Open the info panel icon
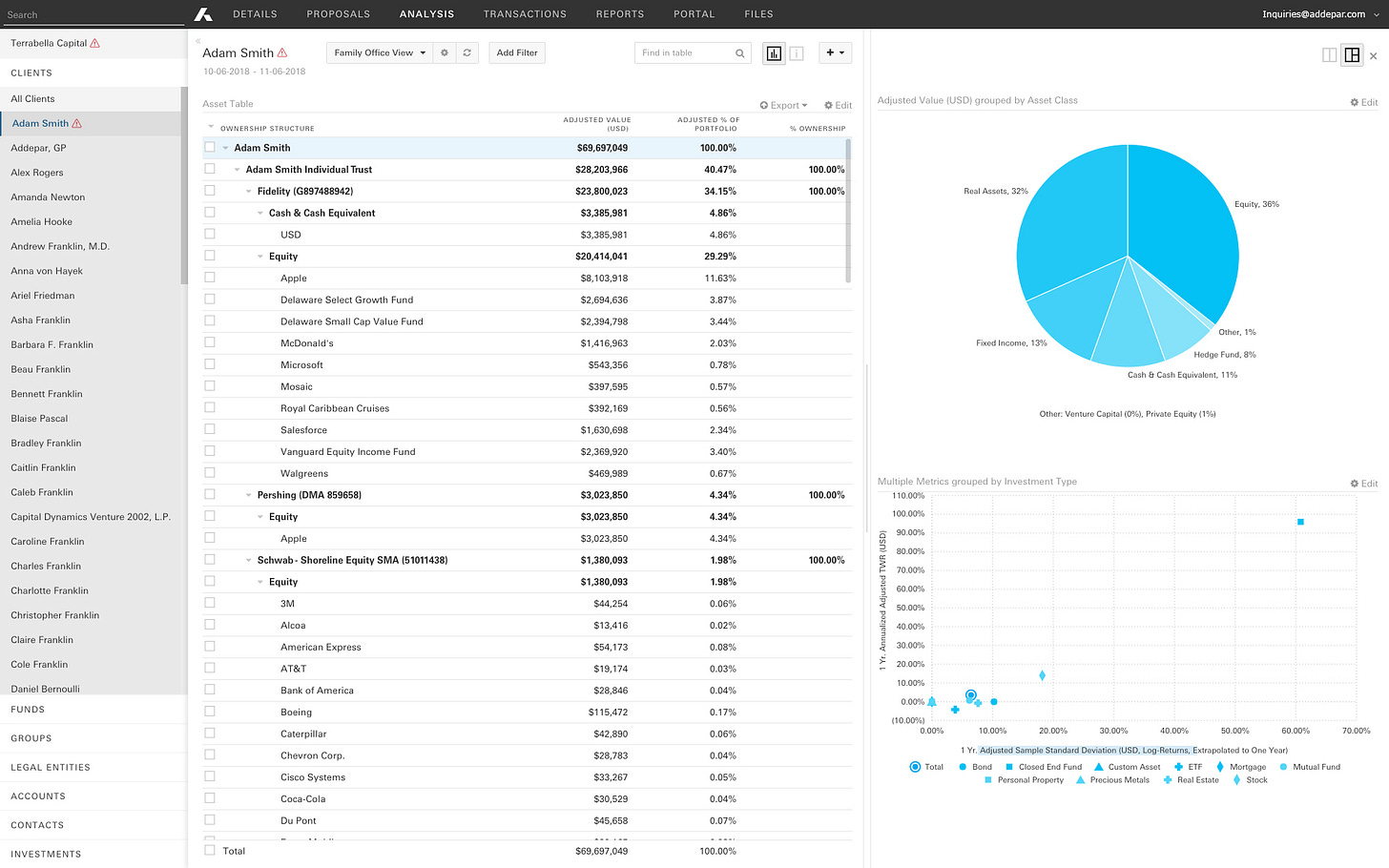Screen dimensions: 1389x868 click(797, 53)
